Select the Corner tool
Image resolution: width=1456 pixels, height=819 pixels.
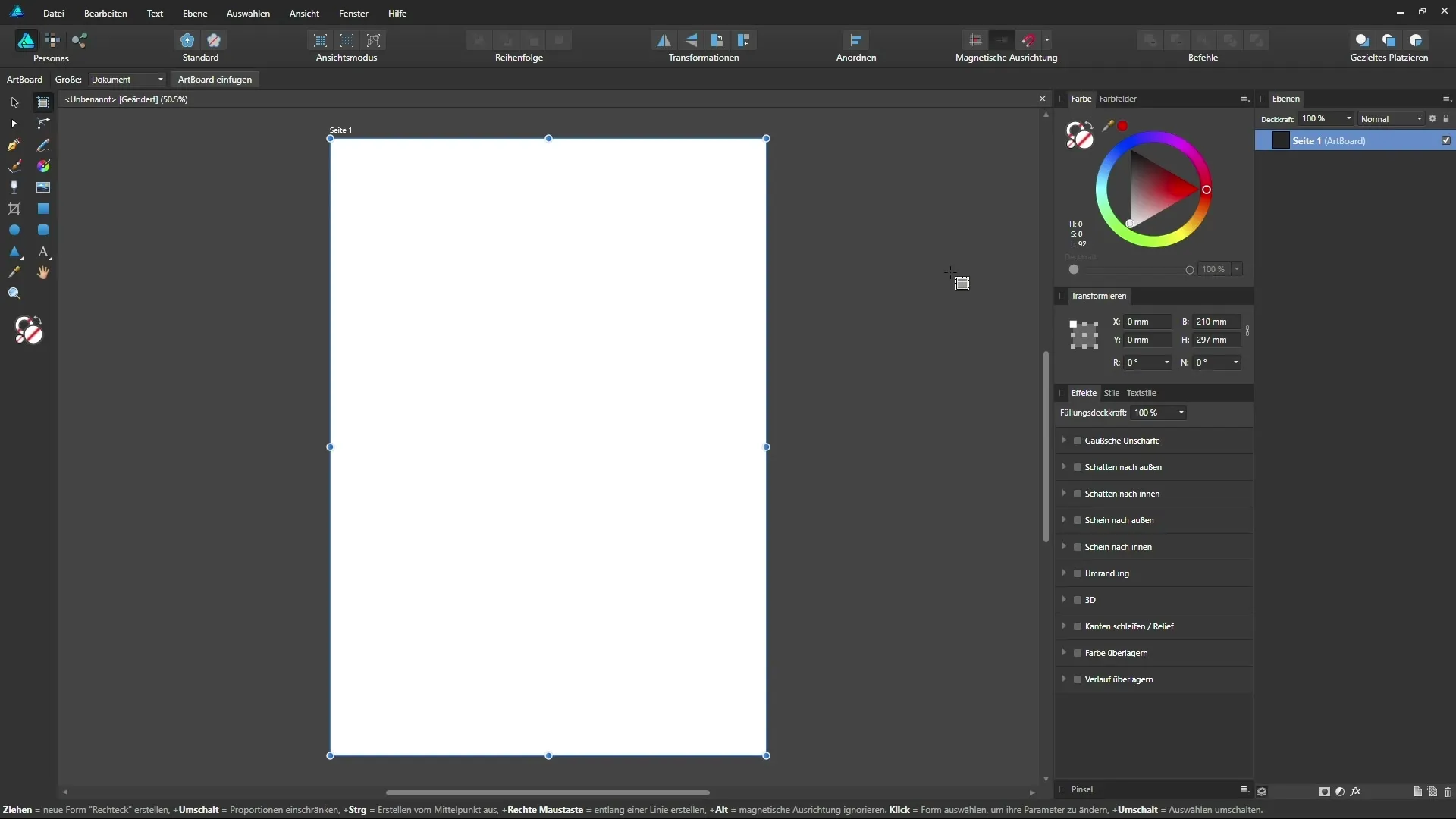[x=43, y=124]
